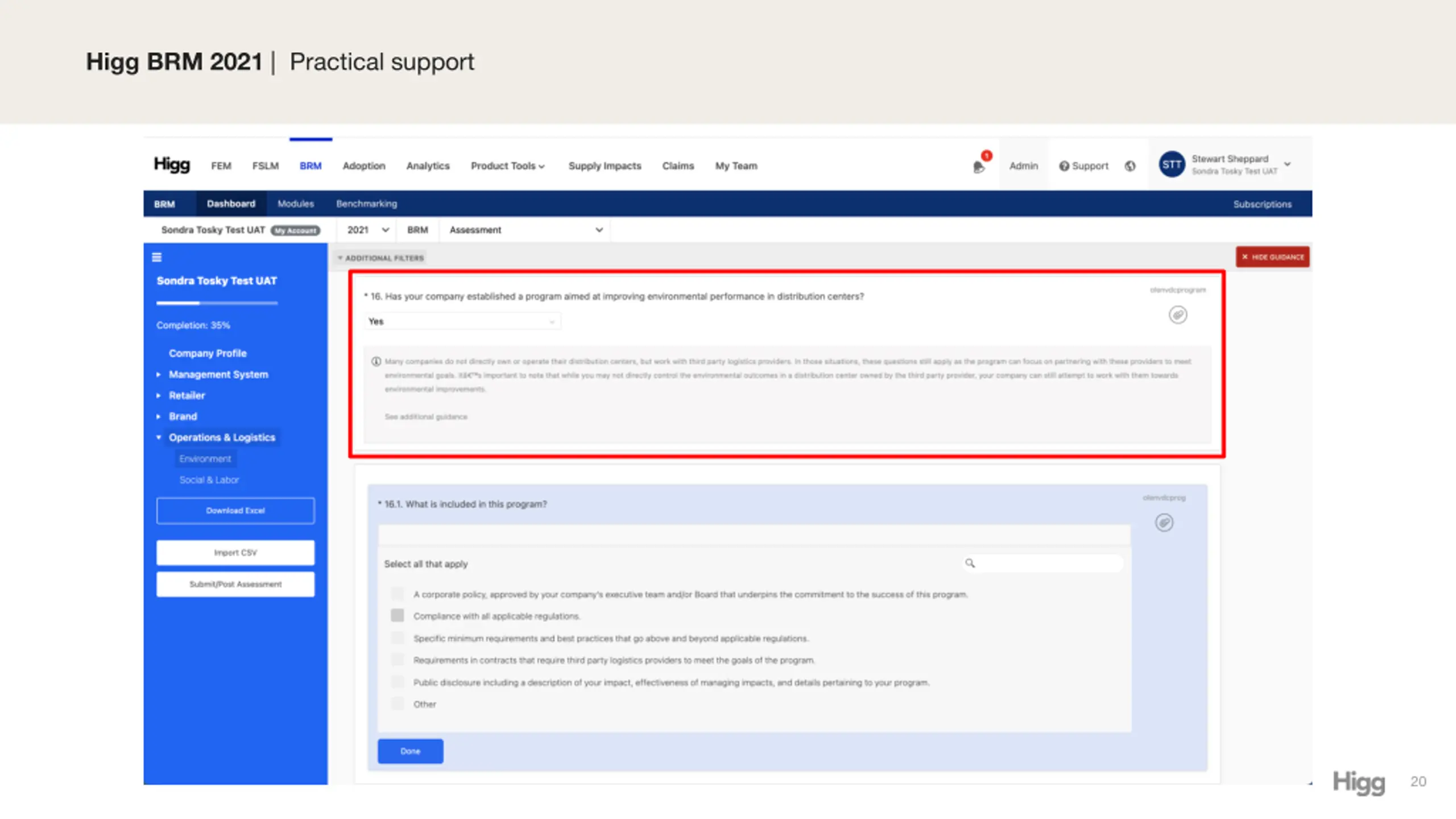The width and height of the screenshot is (1456, 819).
Task: Click the completion progress bar
Action: click(217, 304)
